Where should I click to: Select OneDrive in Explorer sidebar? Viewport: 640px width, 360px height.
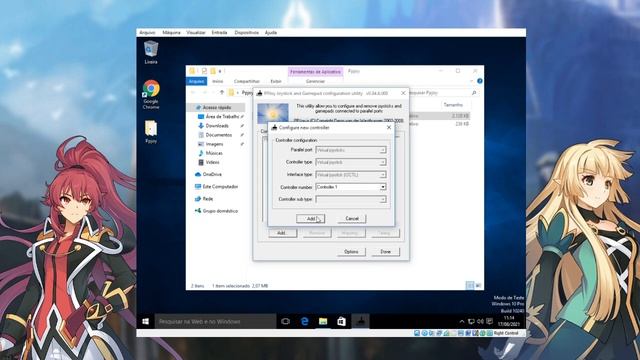click(212, 174)
